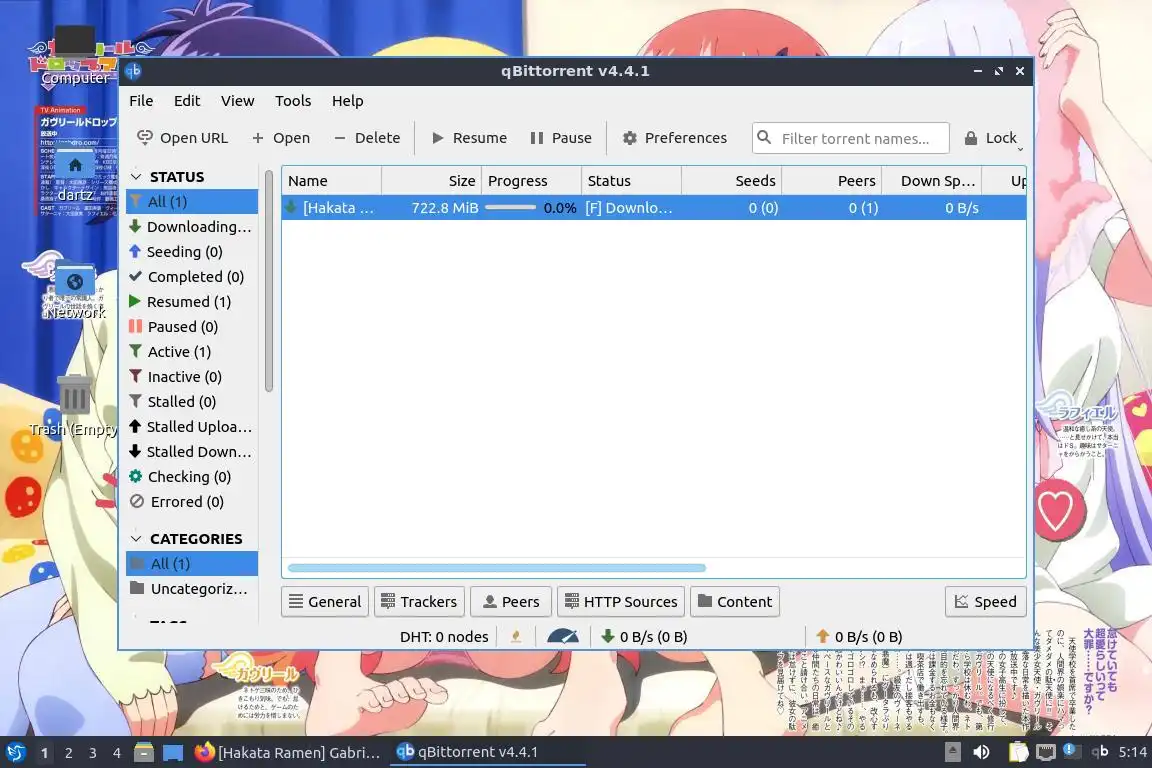Click the sidebar vertical scrollbar

pos(269,281)
